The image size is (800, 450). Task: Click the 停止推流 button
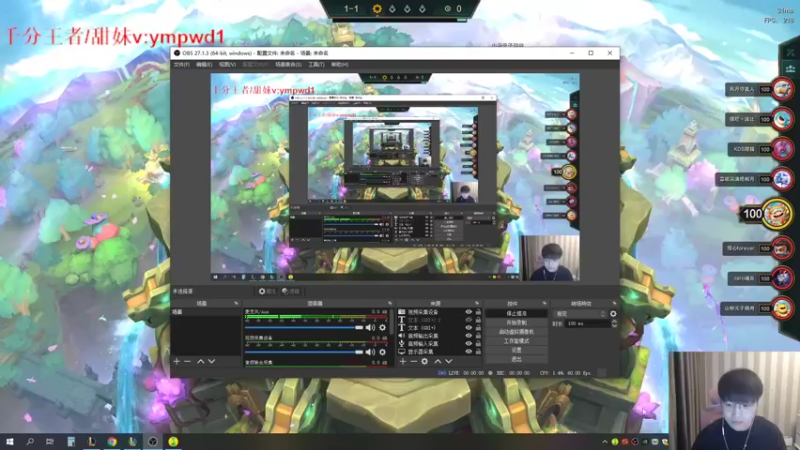pyautogui.click(x=516, y=313)
